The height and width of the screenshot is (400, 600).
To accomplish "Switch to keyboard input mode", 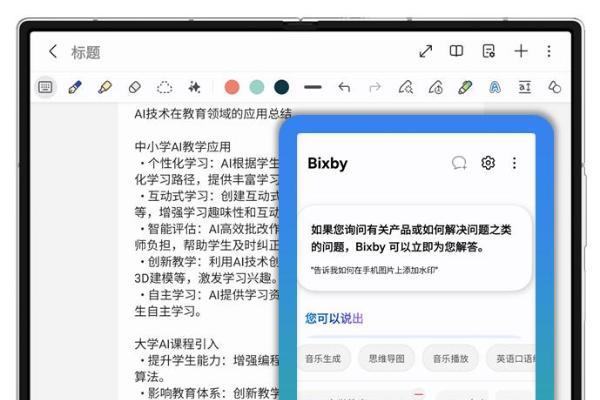I will tap(45, 87).
